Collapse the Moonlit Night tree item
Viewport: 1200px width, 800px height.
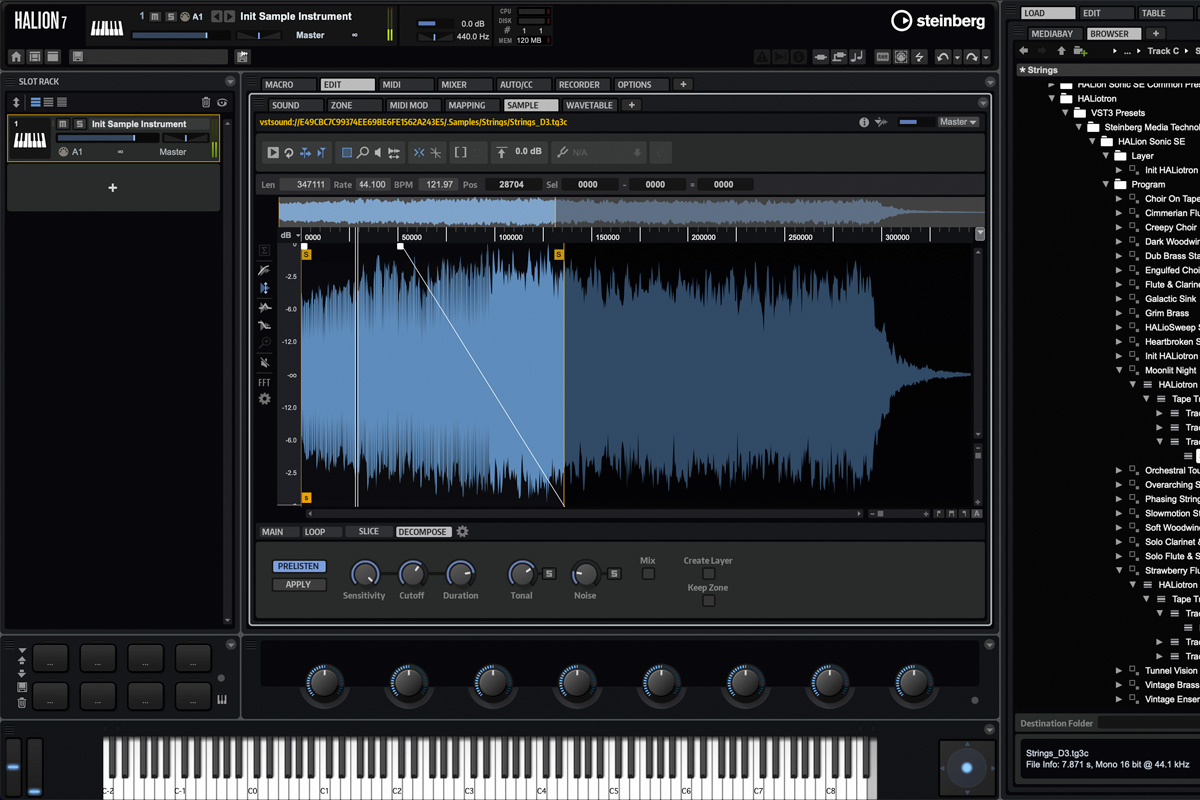[x=1120, y=370]
